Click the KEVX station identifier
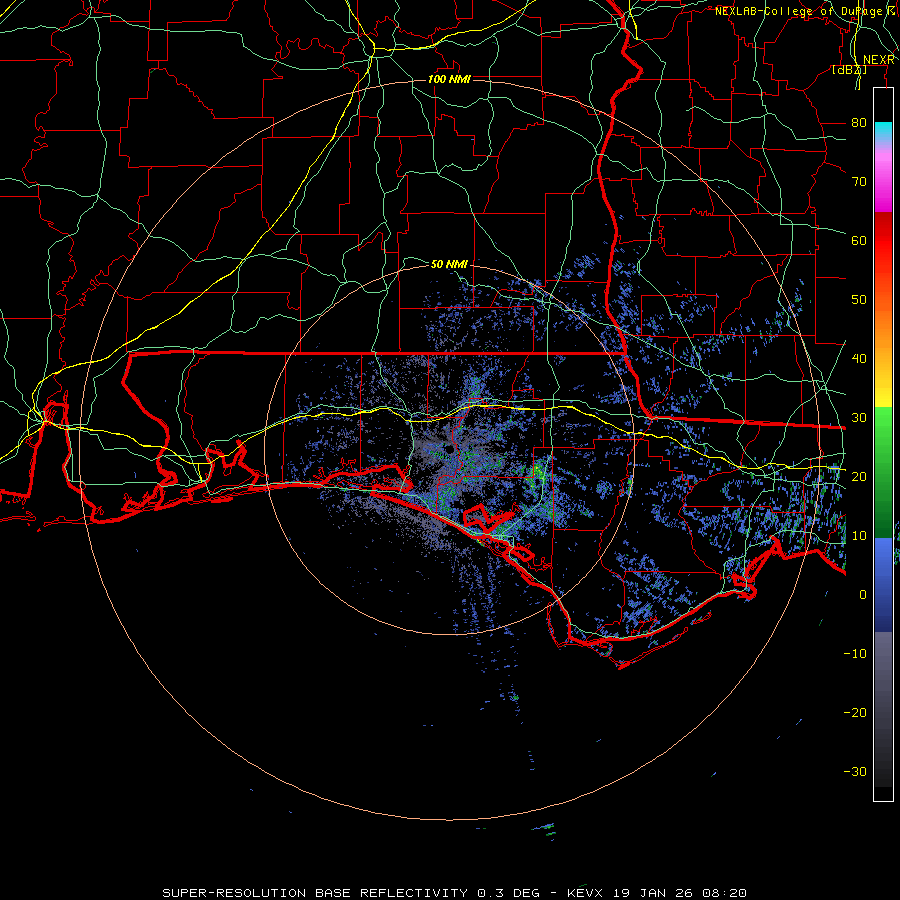The height and width of the screenshot is (900, 900). tap(585, 893)
